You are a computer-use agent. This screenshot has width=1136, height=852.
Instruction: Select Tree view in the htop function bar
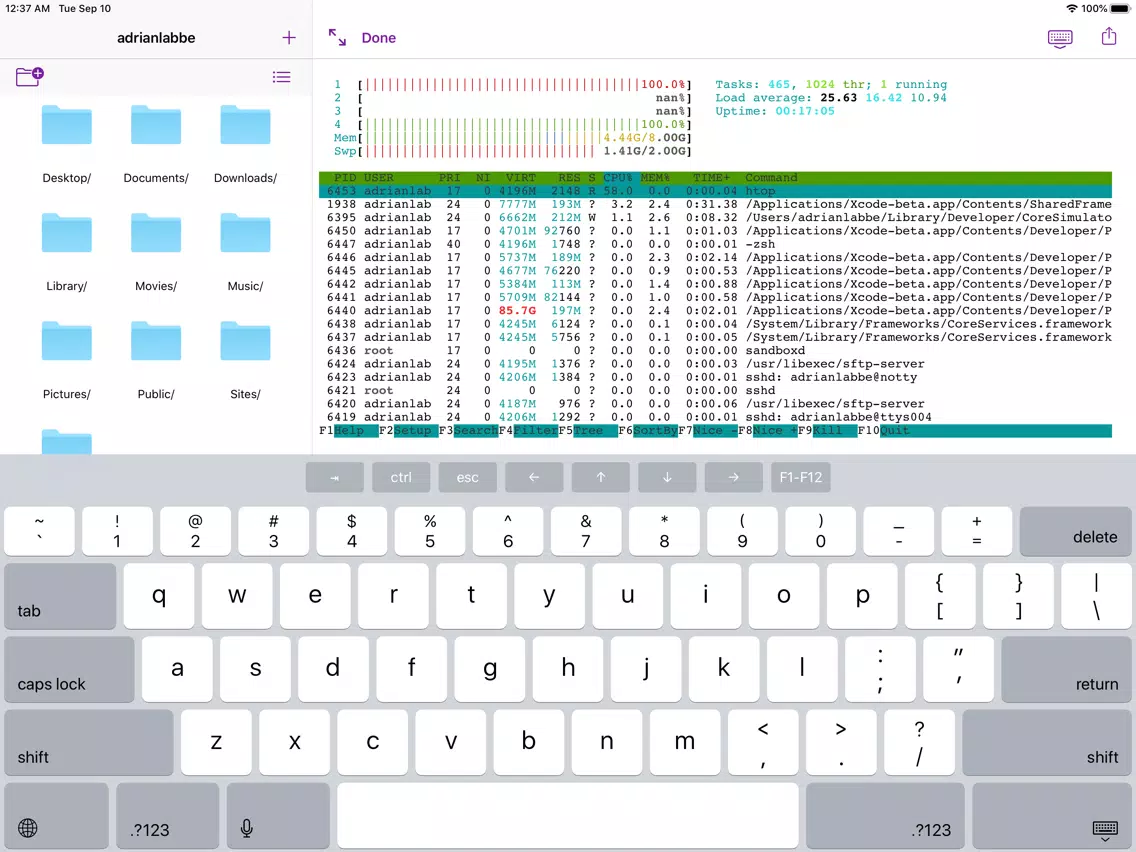tap(588, 430)
